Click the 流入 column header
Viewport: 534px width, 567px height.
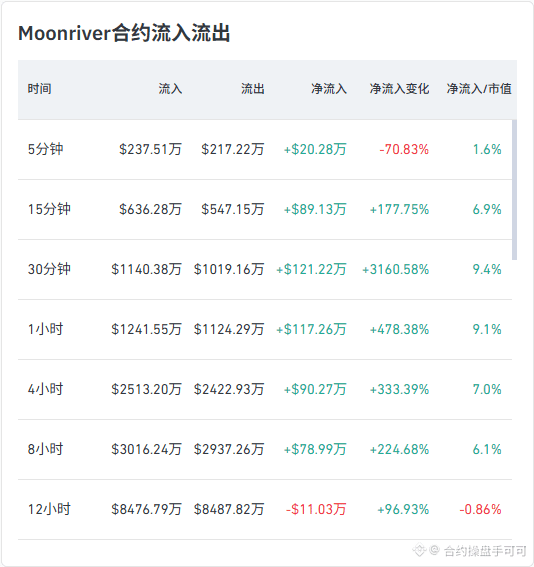point(170,89)
